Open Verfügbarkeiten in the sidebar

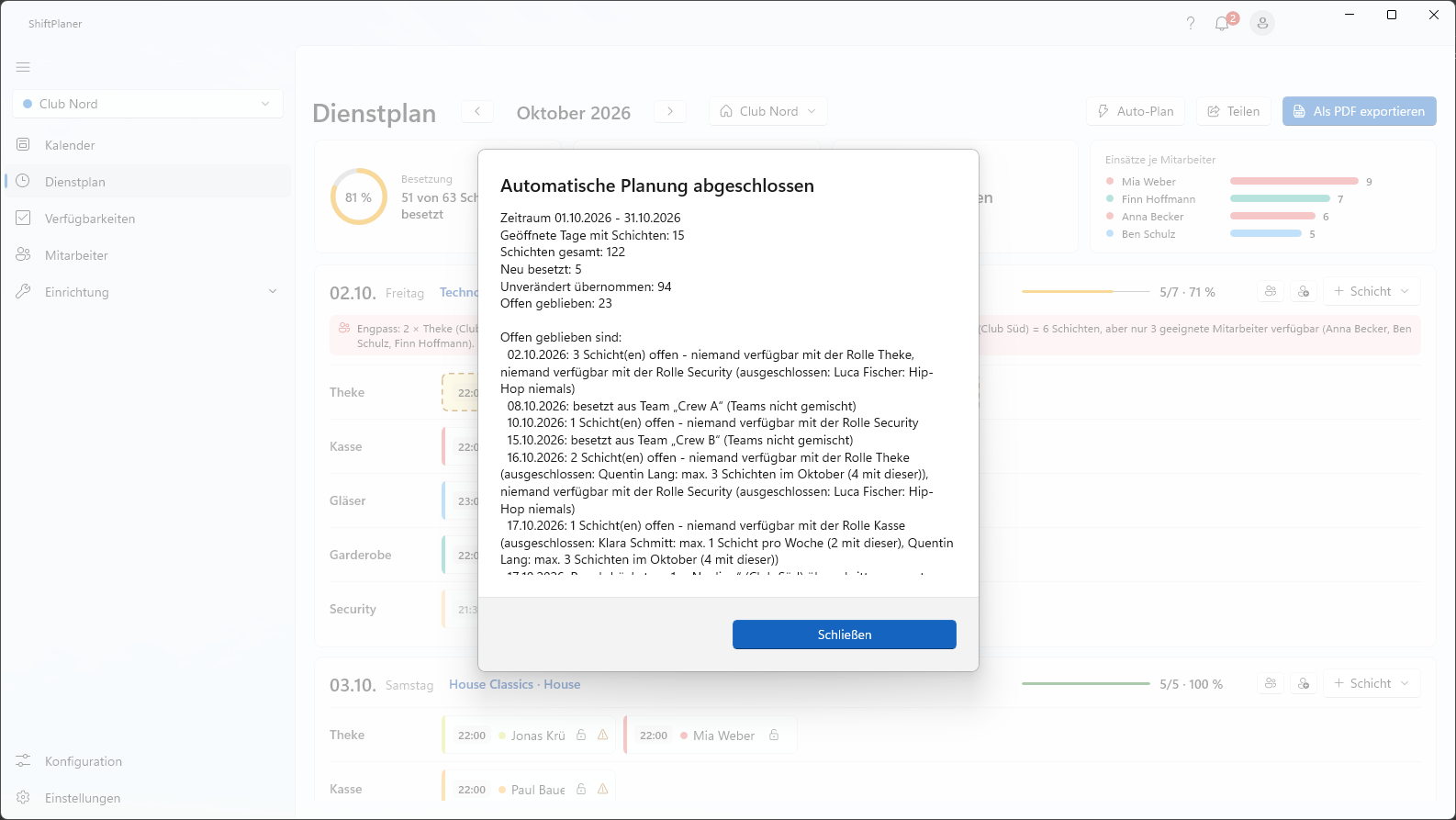(148, 219)
